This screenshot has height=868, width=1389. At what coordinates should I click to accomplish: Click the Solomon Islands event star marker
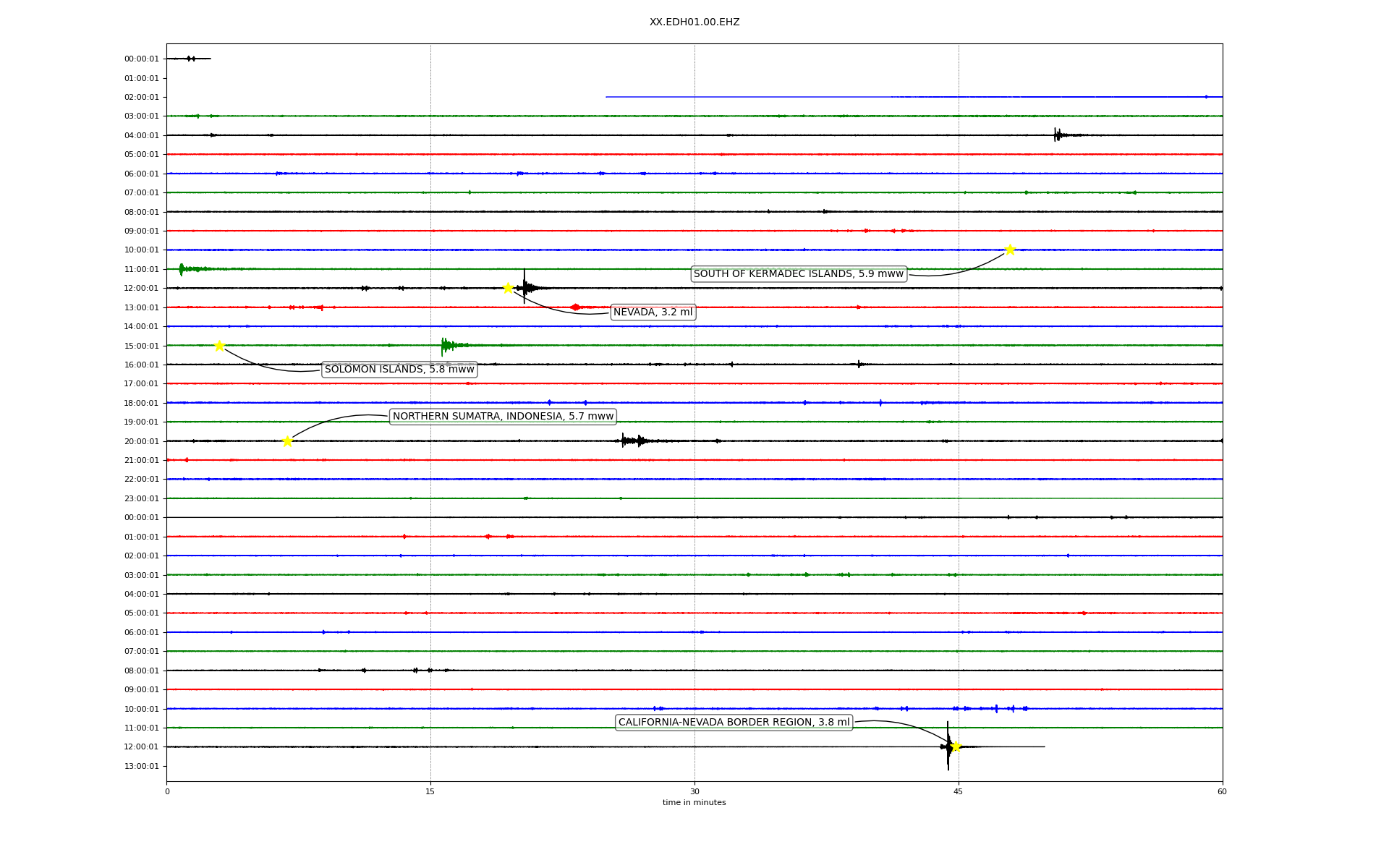coord(219,346)
